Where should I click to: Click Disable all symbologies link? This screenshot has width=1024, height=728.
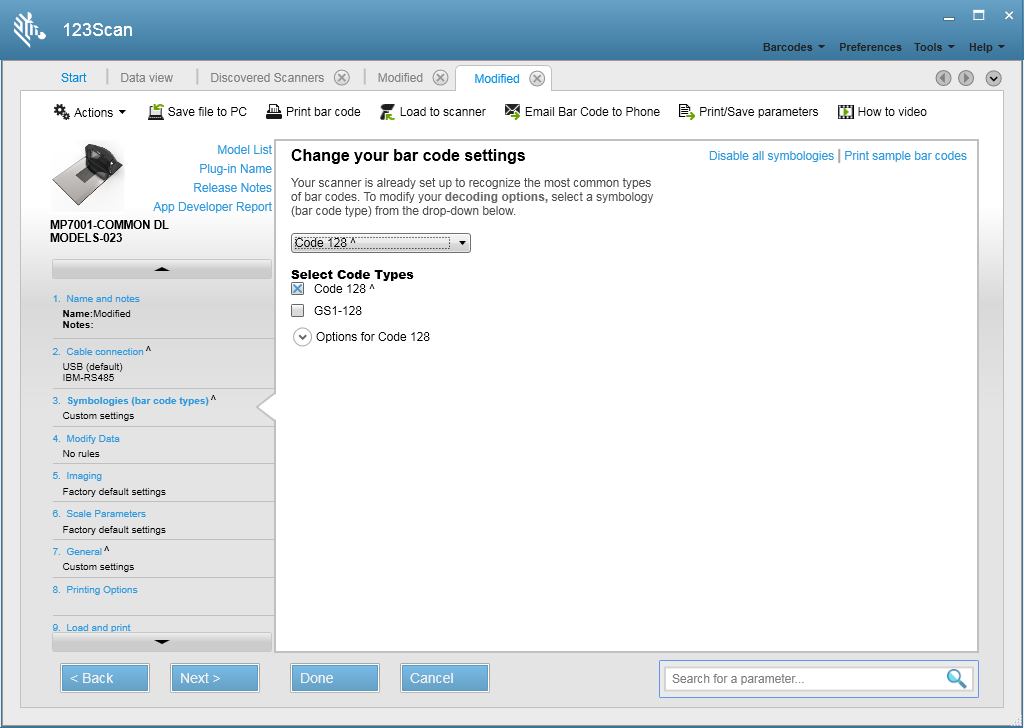(770, 156)
